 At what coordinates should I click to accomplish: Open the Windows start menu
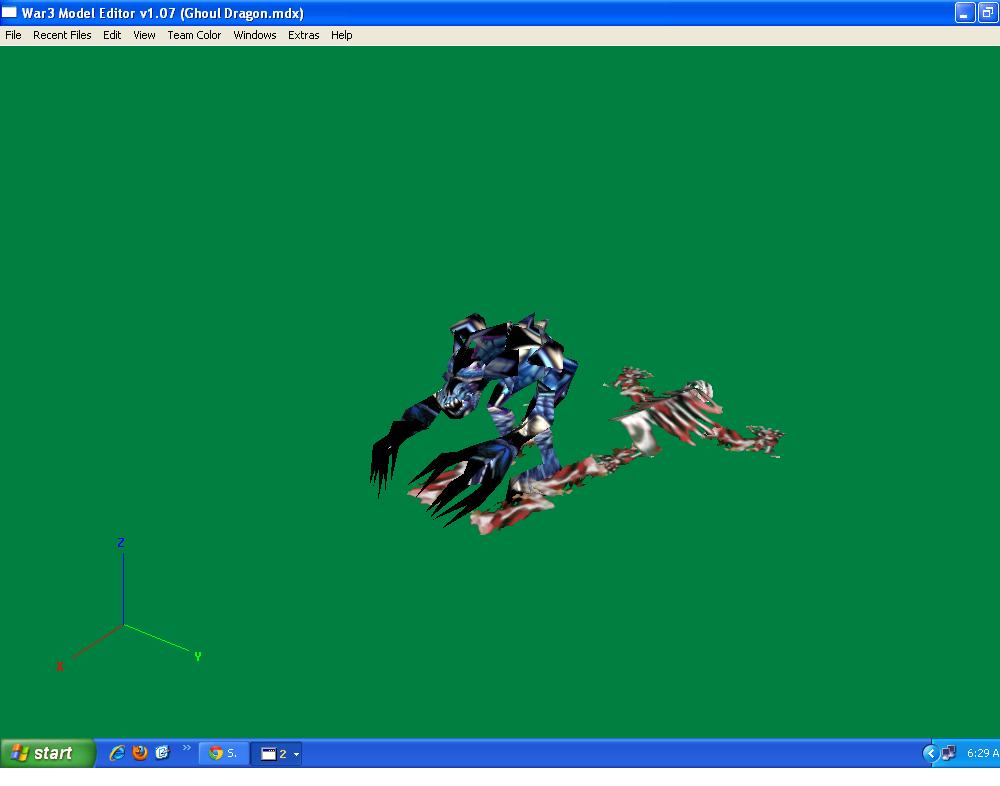coord(47,753)
